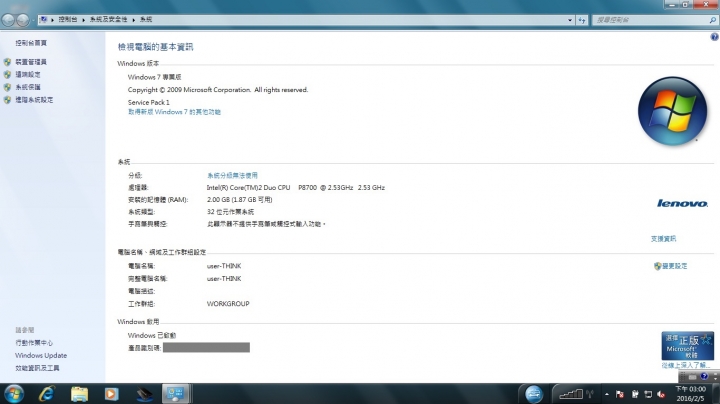Open the clock showing 下午 03:00
Screen dimensions: 720x404
tap(690, 394)
